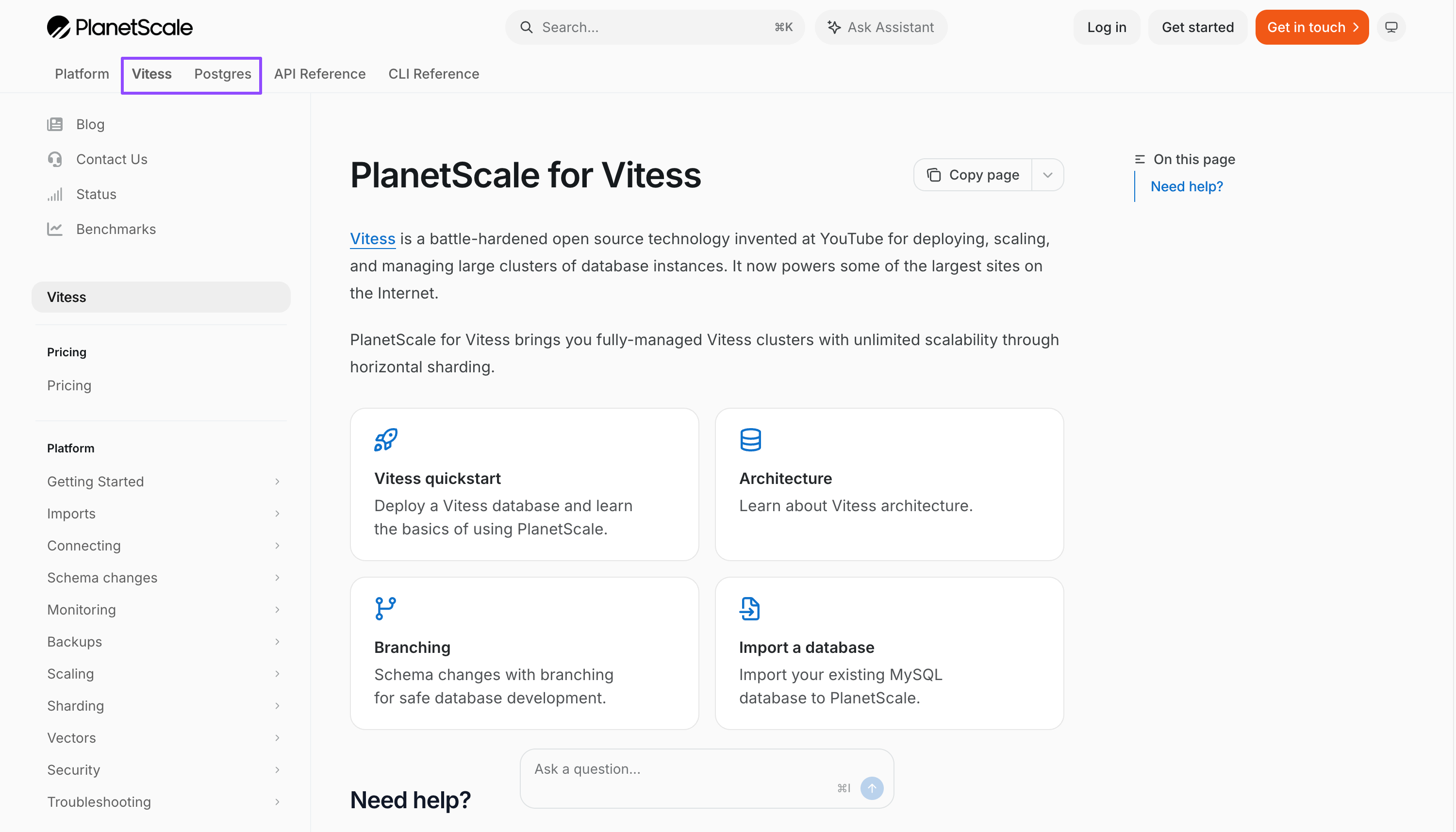Open the Pricing sidebar link
Image resolution: width=1456 pixels, height=832 pixels.
pyautogui.click(x=69, y=386)
